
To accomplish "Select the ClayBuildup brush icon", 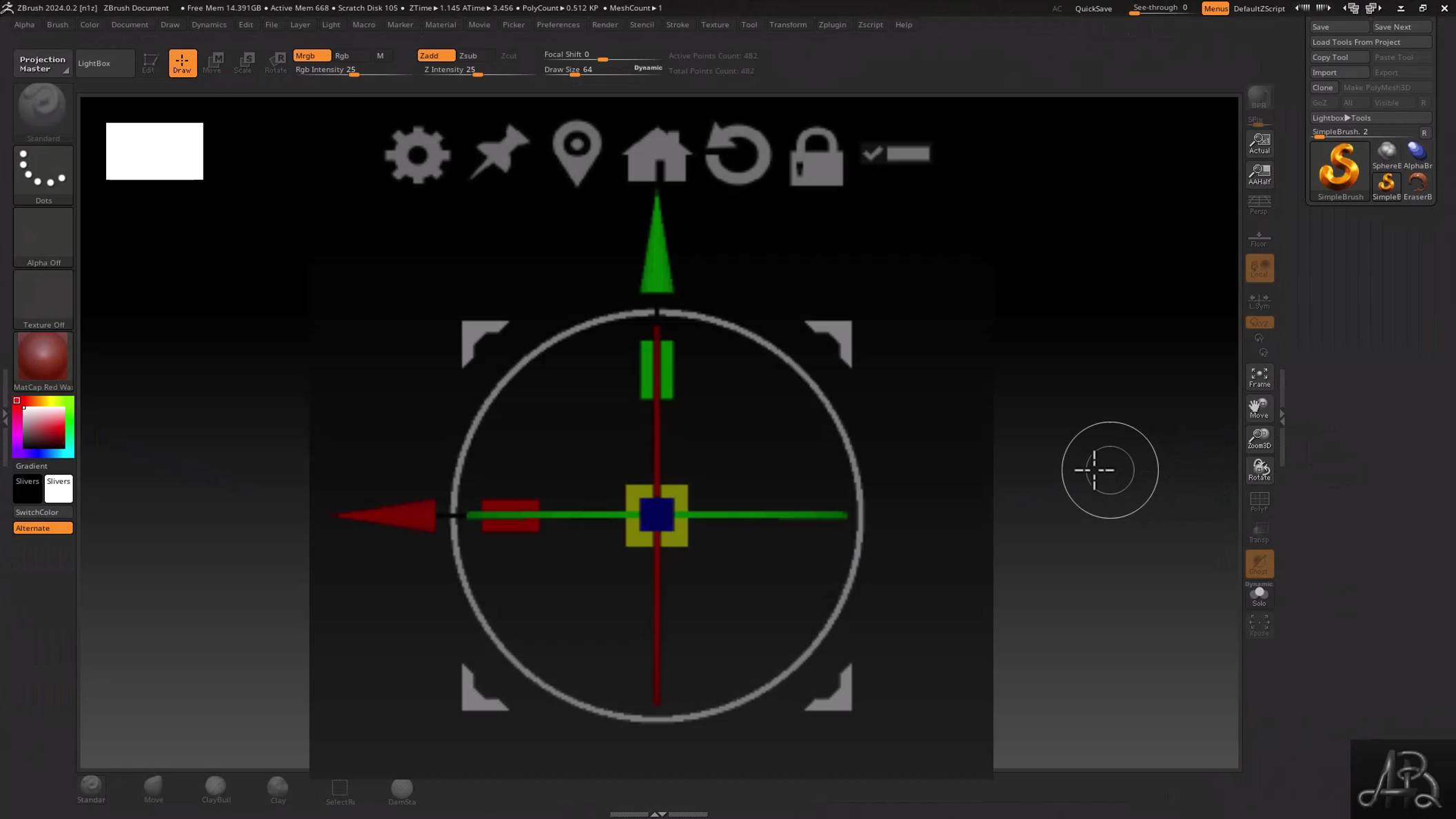I will coord(216,789).
